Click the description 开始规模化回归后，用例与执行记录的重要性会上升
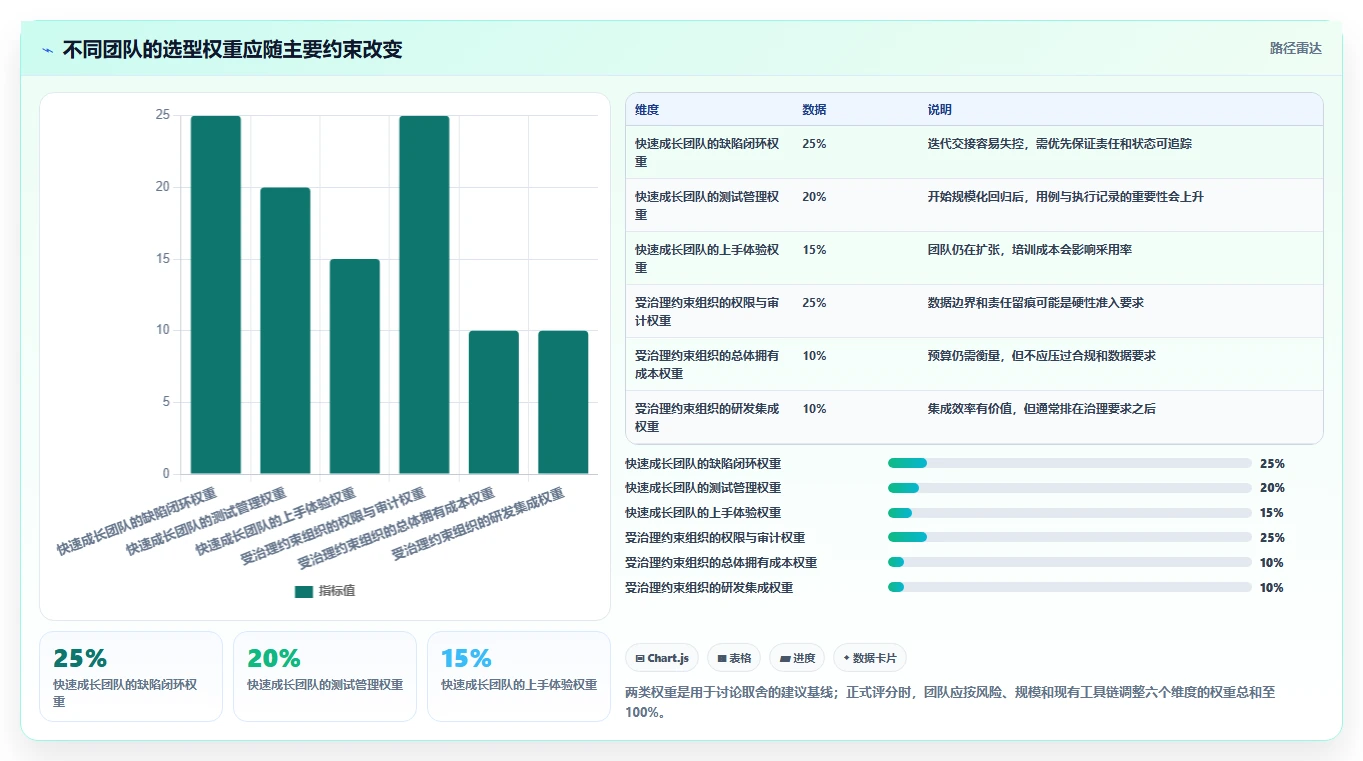 point(1066,197)
